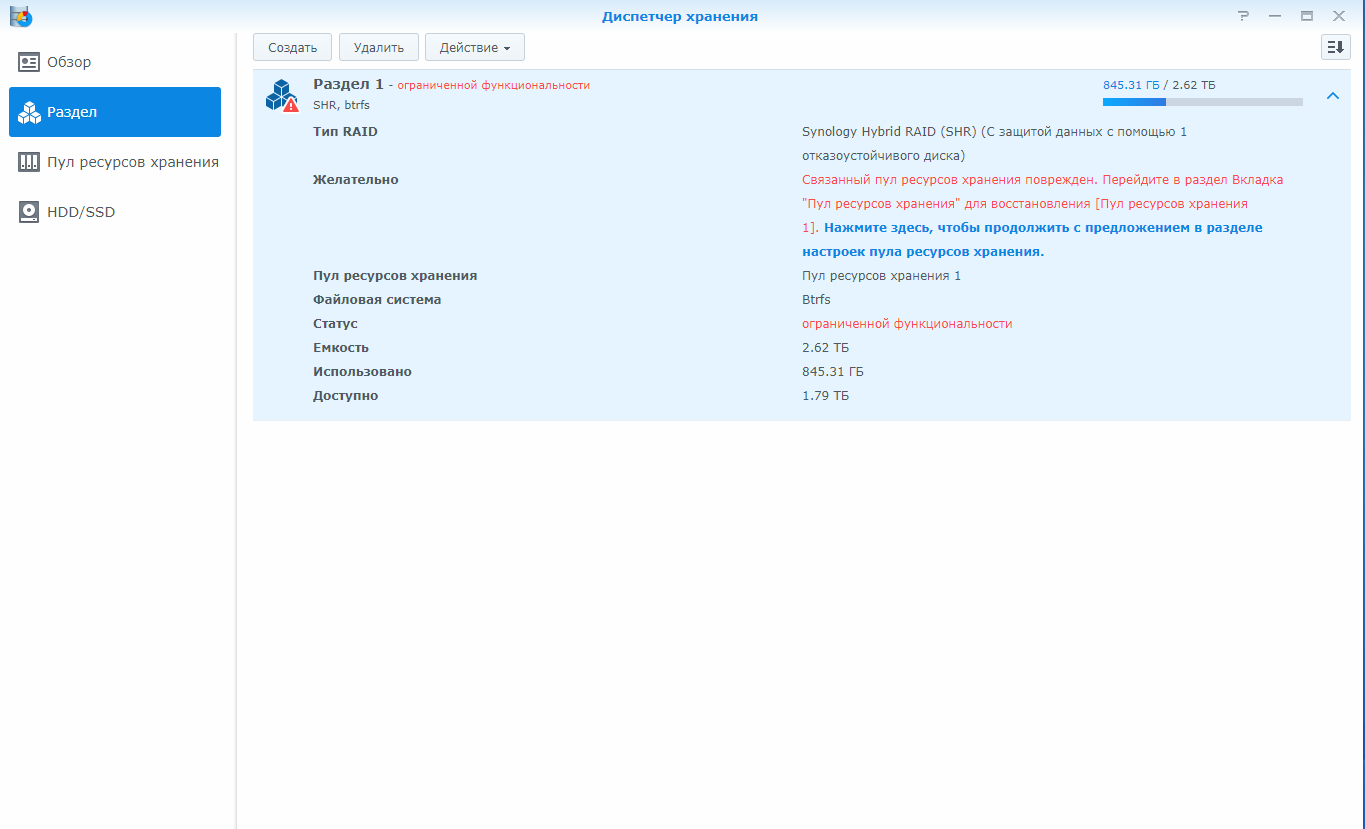1365x829 pixels.
Task: Click the 'Емкость' label
Action: click(341, 348)
